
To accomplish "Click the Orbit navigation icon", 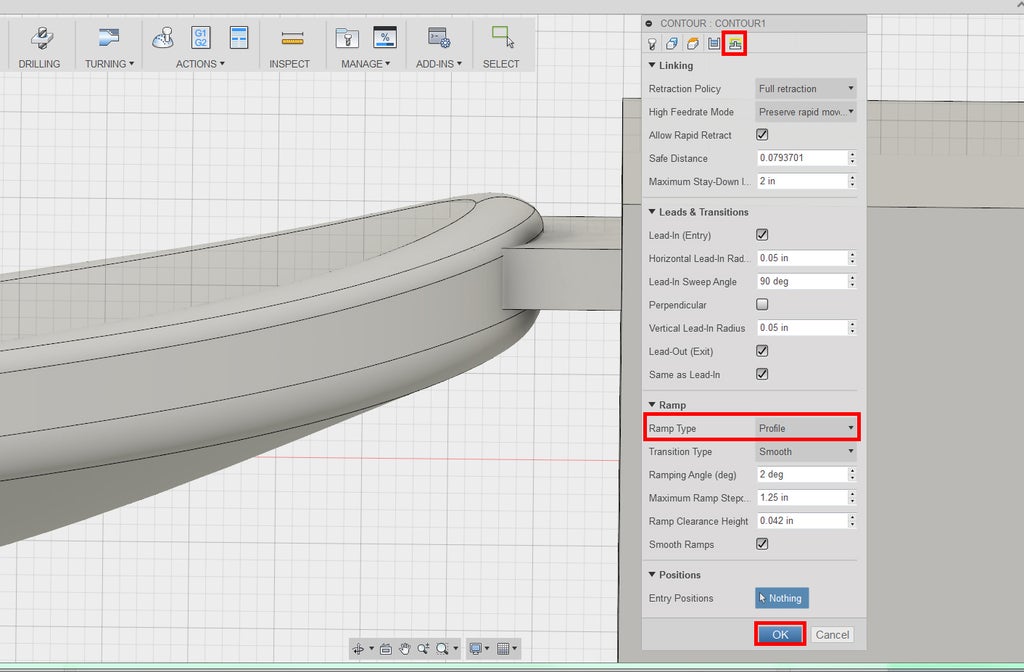I will (x=359, y=648).
